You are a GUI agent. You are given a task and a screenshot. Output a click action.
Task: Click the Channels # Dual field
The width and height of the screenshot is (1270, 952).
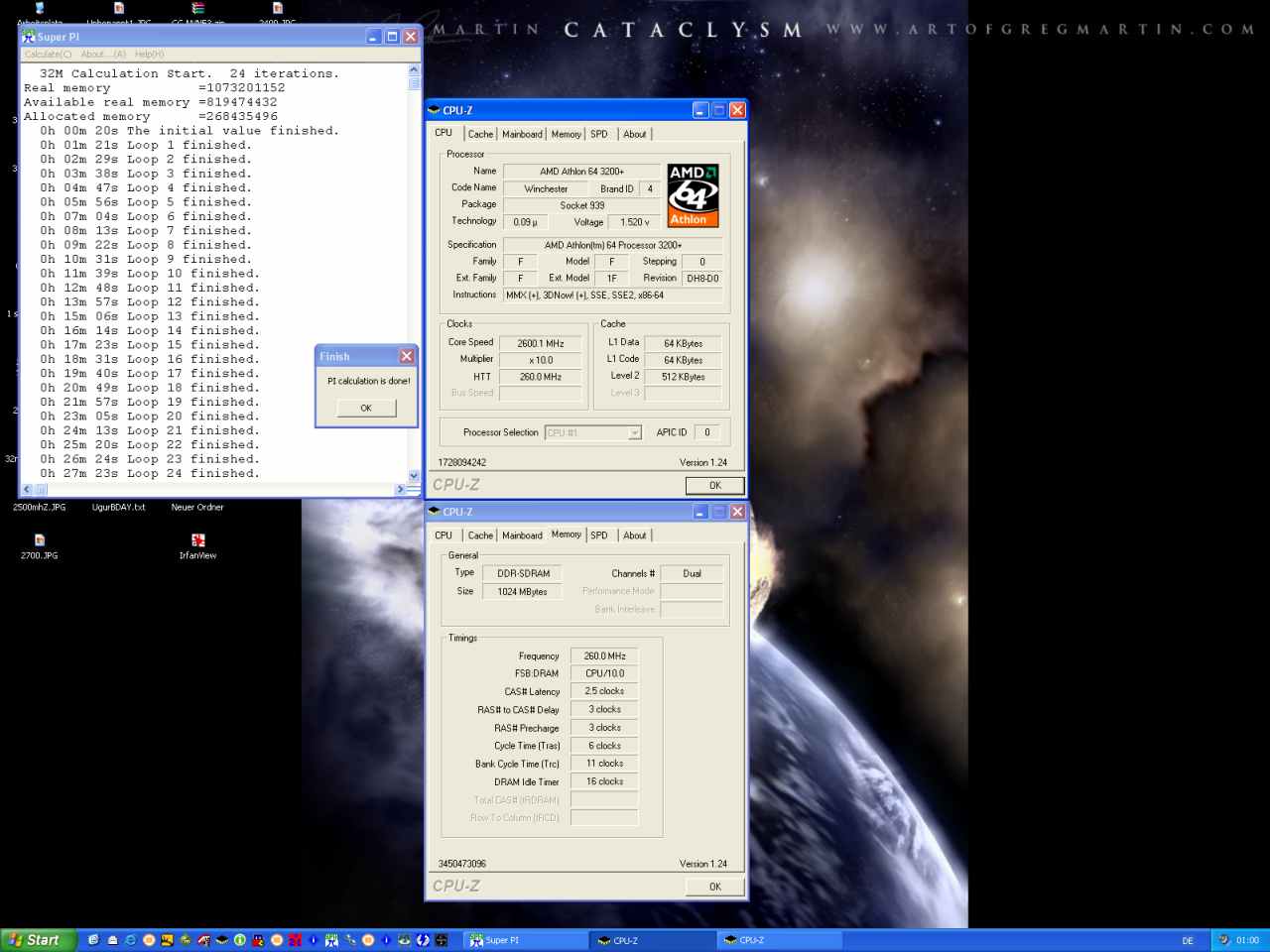click(x=692, y=573)
